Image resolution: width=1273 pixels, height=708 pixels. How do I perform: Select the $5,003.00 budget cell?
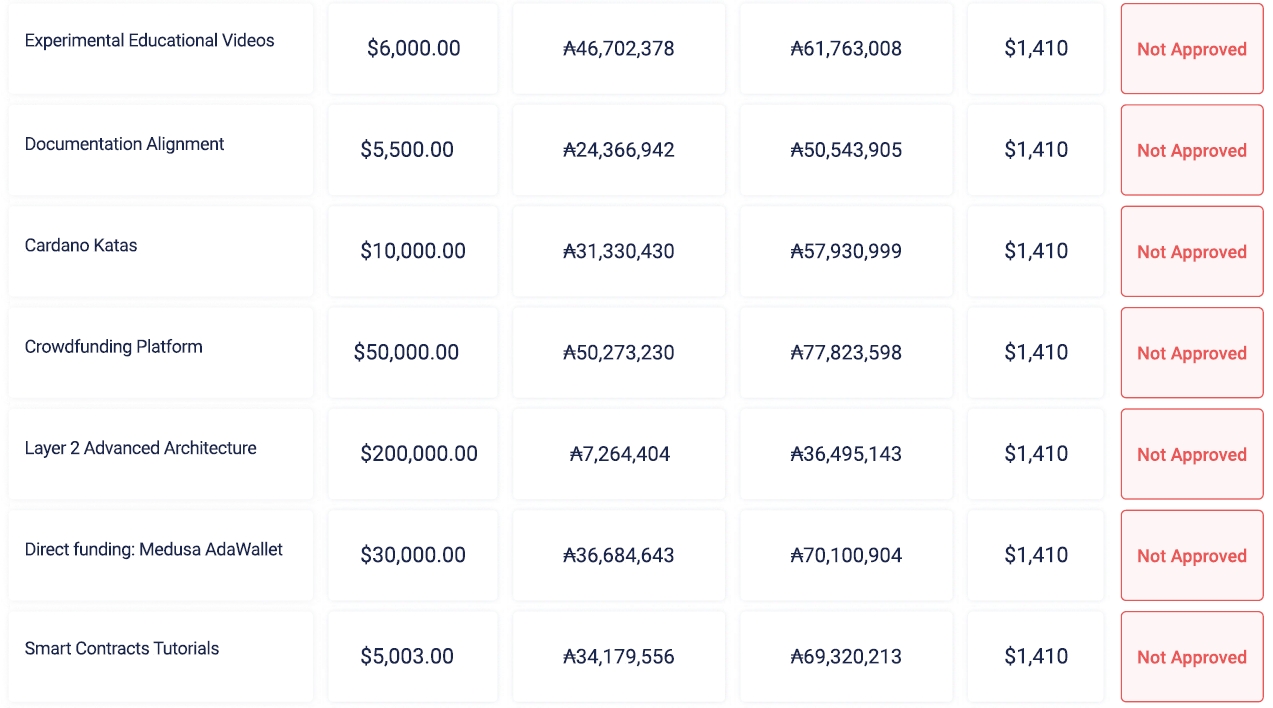[407, 656]
